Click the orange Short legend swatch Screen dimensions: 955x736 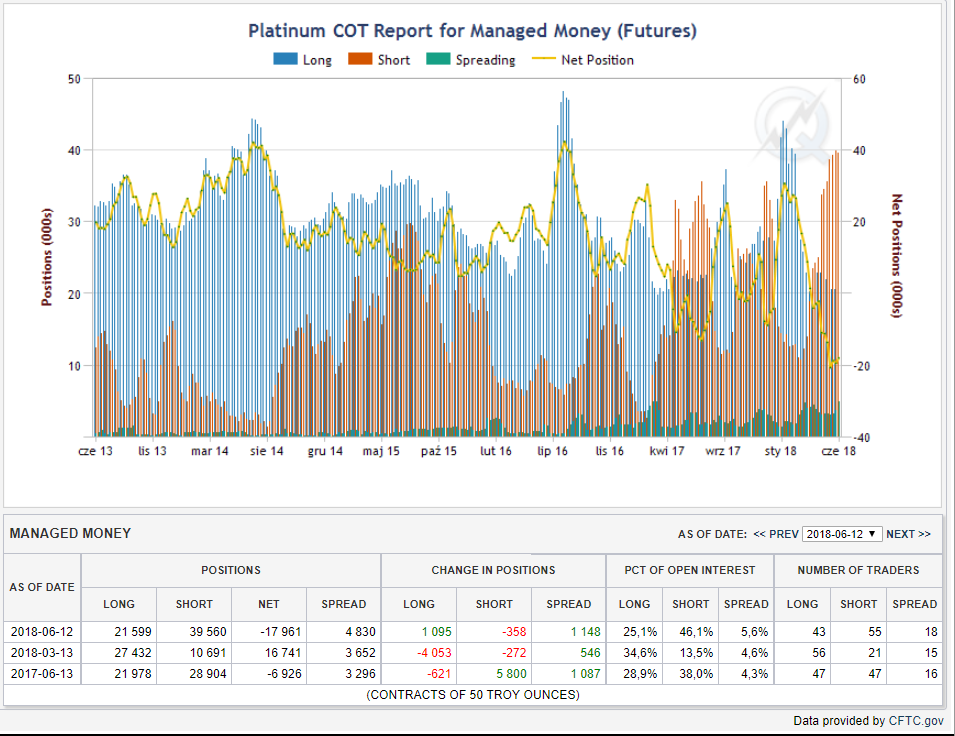[360, 59]
